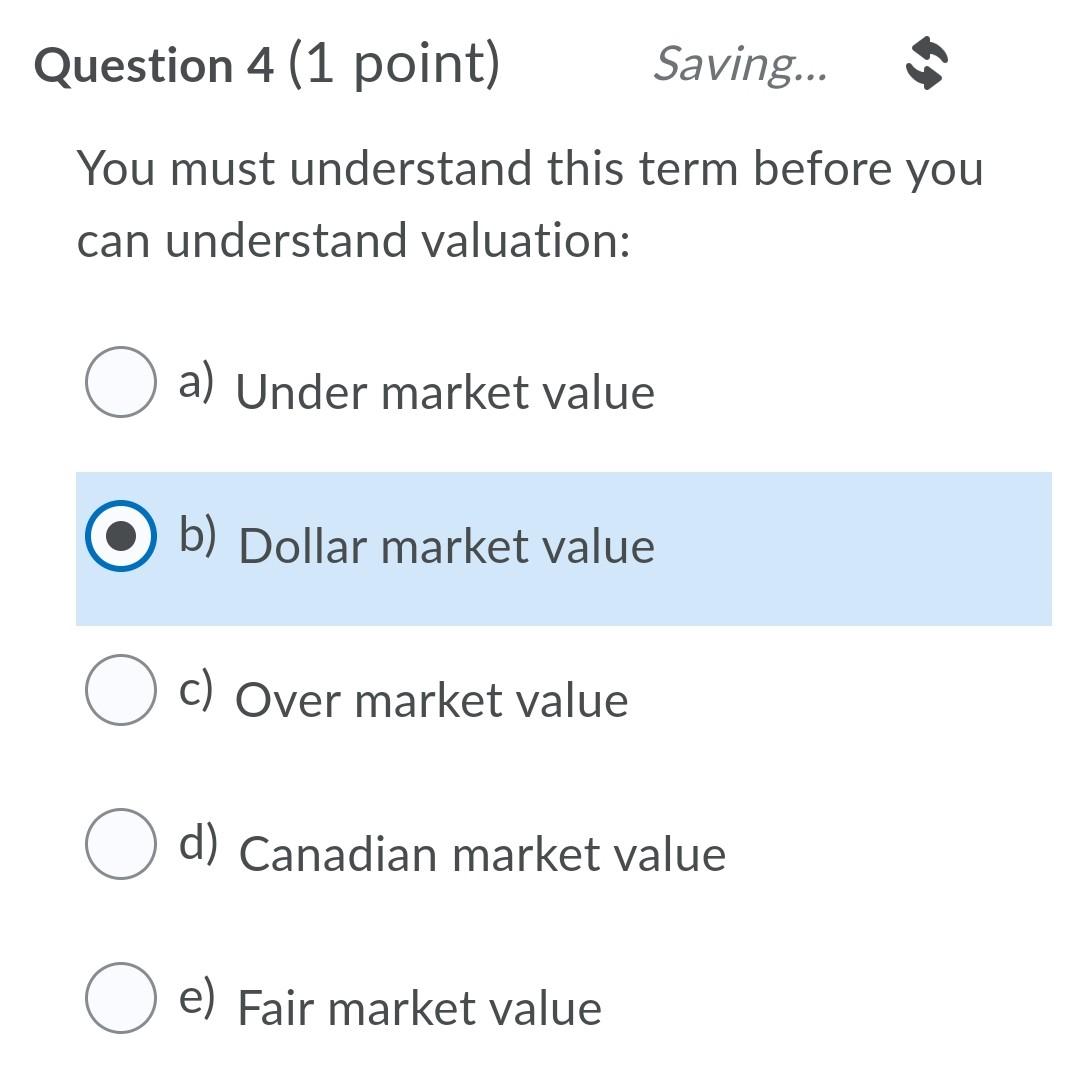This screenshot has height=1069, width=1080.
Task: Click the 'Under market value' answer text
Action: pos(446,392)
